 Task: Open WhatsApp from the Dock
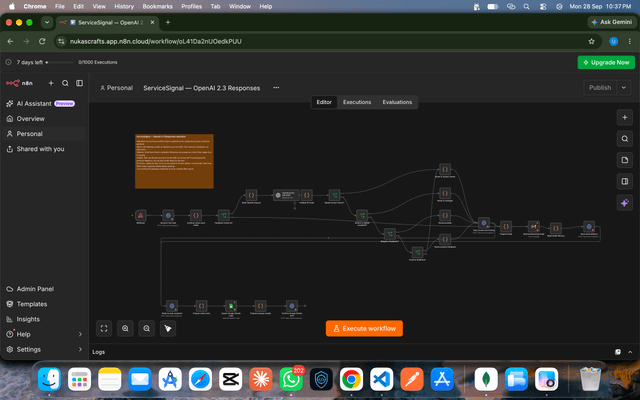(291, 379)
